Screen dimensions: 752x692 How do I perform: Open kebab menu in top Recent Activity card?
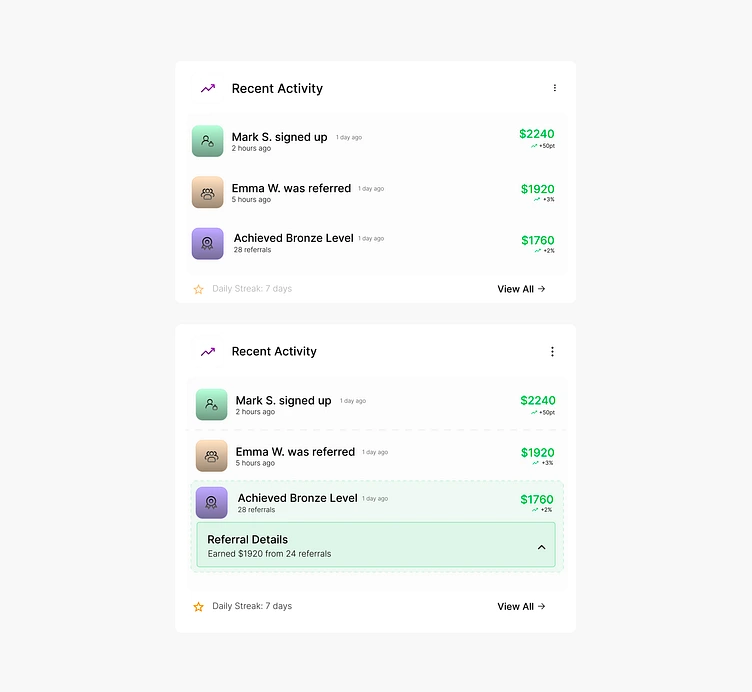click(554, 88)
